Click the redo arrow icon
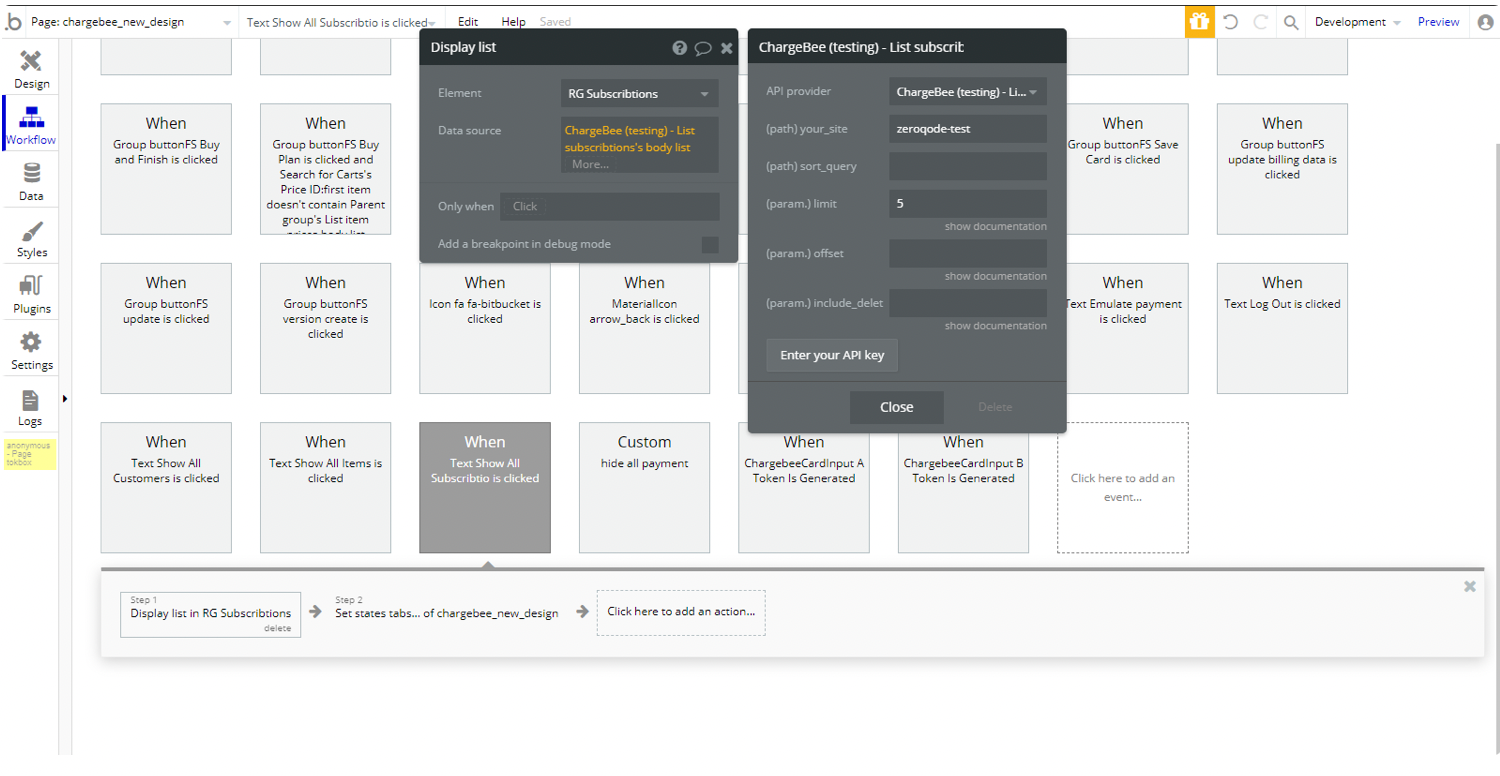Viewport: 1500px width, 776px height. click(x=1261, y=22)
